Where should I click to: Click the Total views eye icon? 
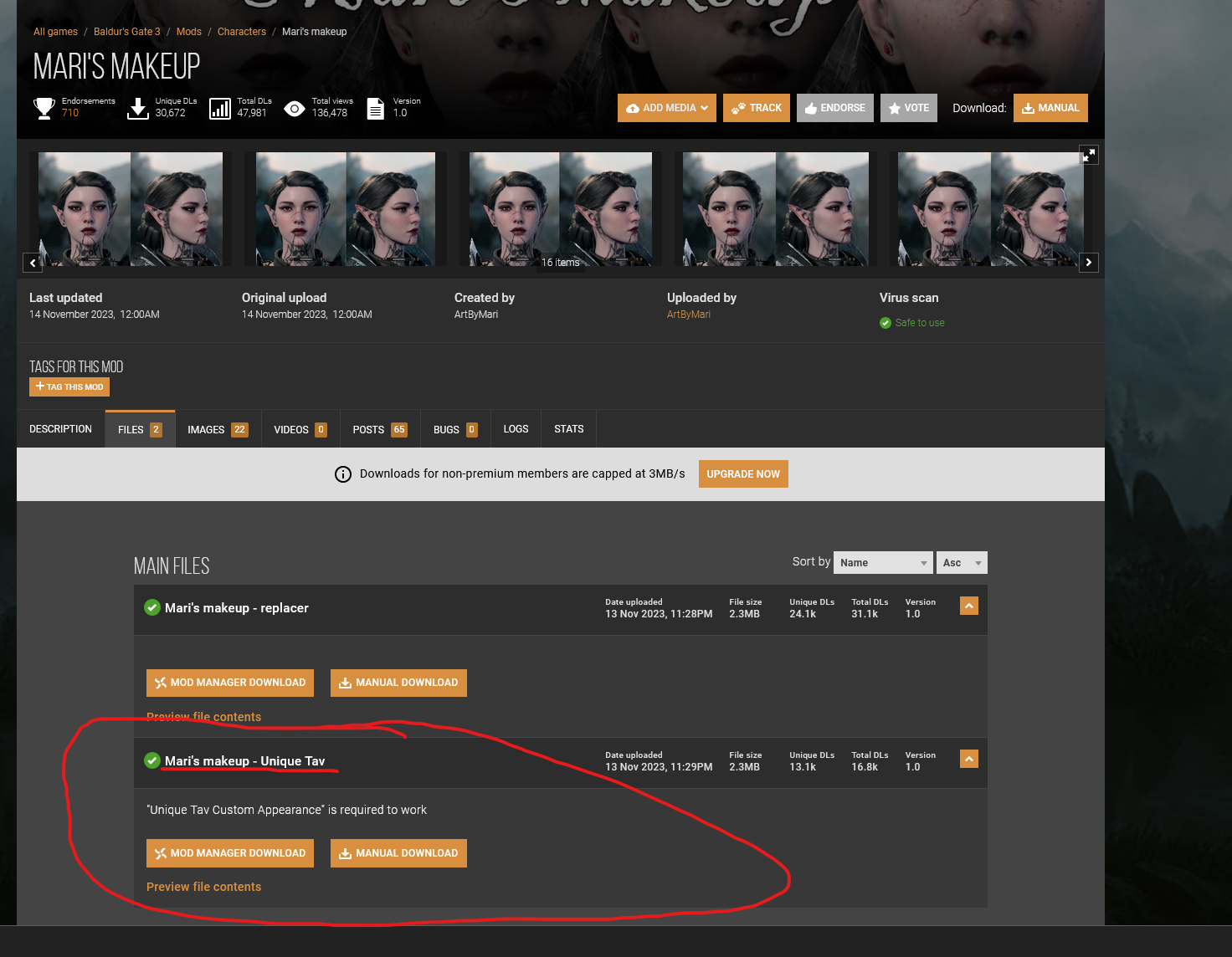[x=295, y=108]
